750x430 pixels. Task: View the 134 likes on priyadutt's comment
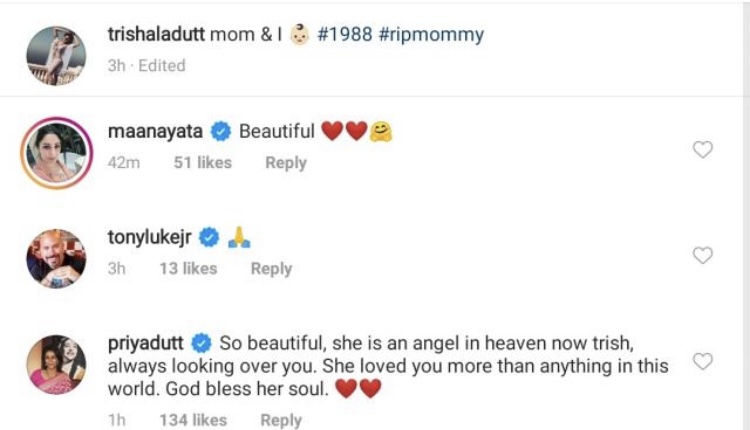194,421
